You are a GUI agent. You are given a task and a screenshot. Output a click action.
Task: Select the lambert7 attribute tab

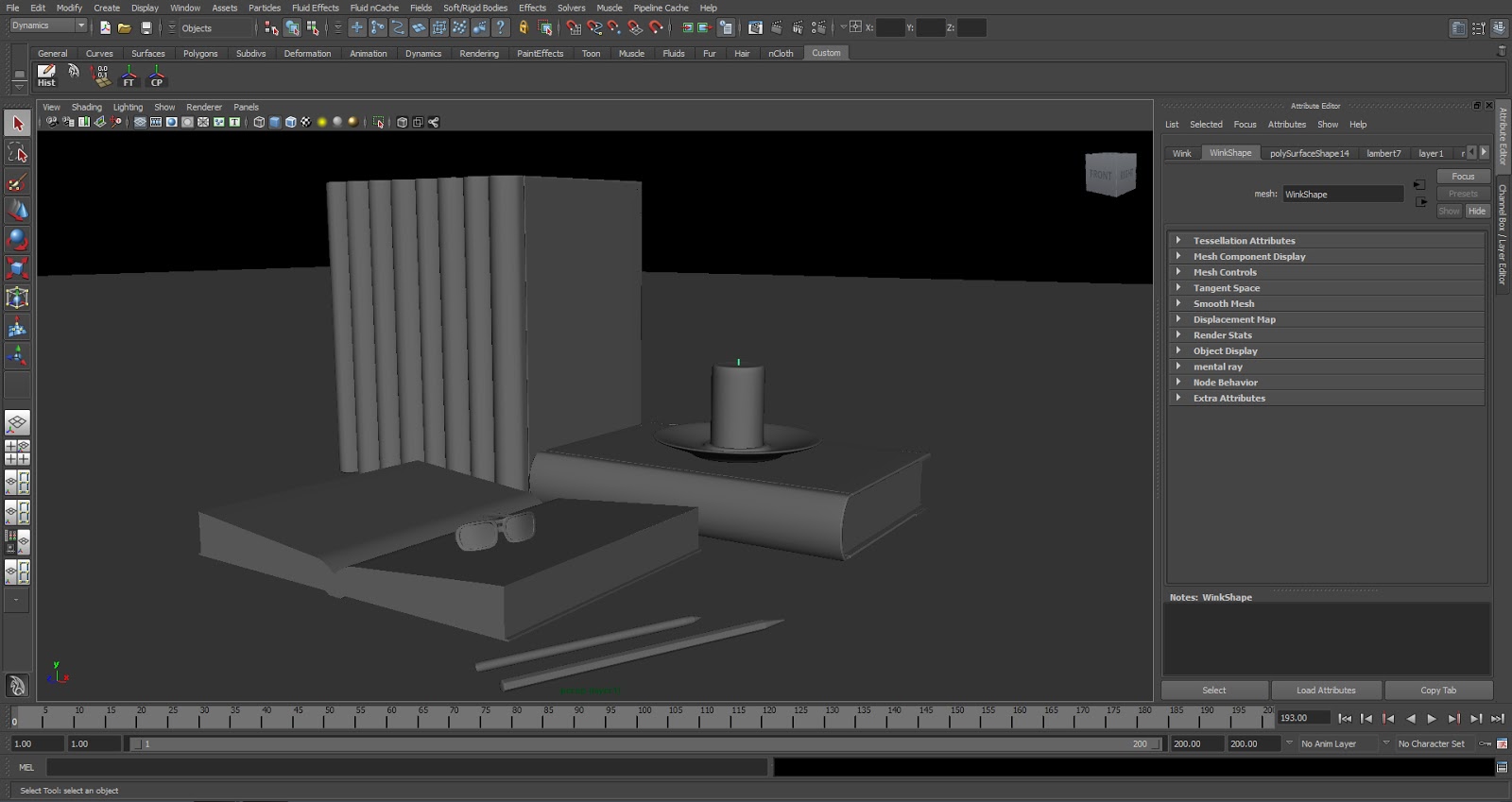1383,153
